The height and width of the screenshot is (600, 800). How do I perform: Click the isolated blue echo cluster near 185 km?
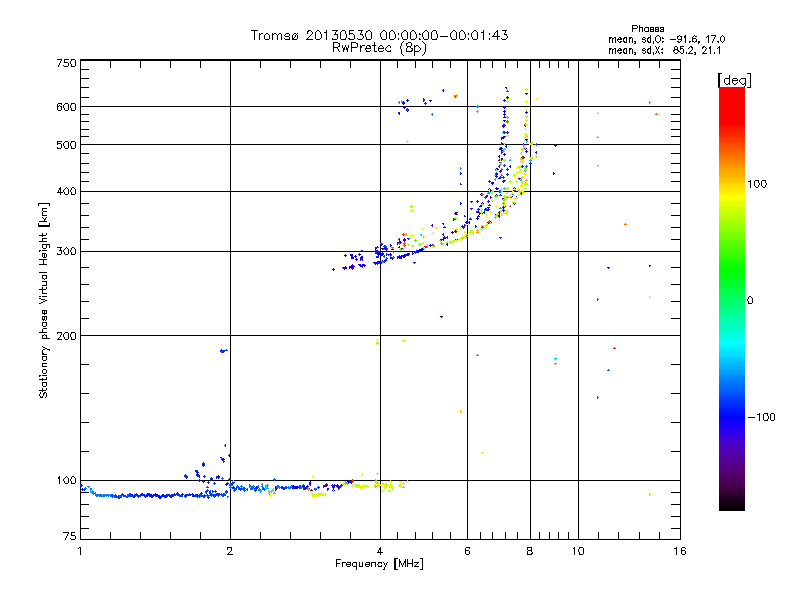[223, 351]
